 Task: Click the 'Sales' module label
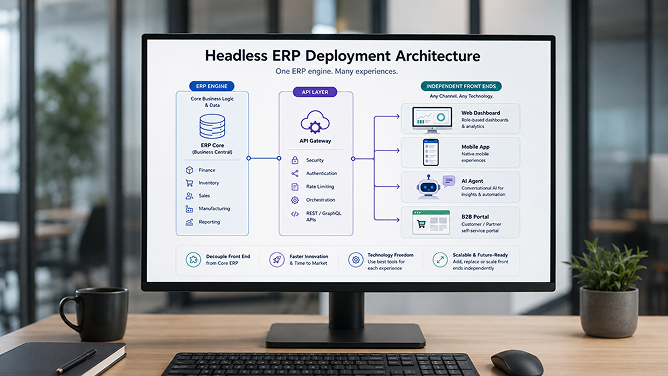coord(204,196)
